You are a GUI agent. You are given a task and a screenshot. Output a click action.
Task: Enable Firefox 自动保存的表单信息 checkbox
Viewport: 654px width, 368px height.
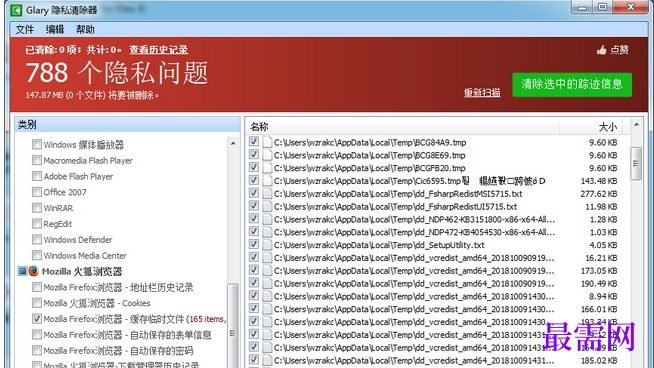pyautogui.click(x=37, y=335)
